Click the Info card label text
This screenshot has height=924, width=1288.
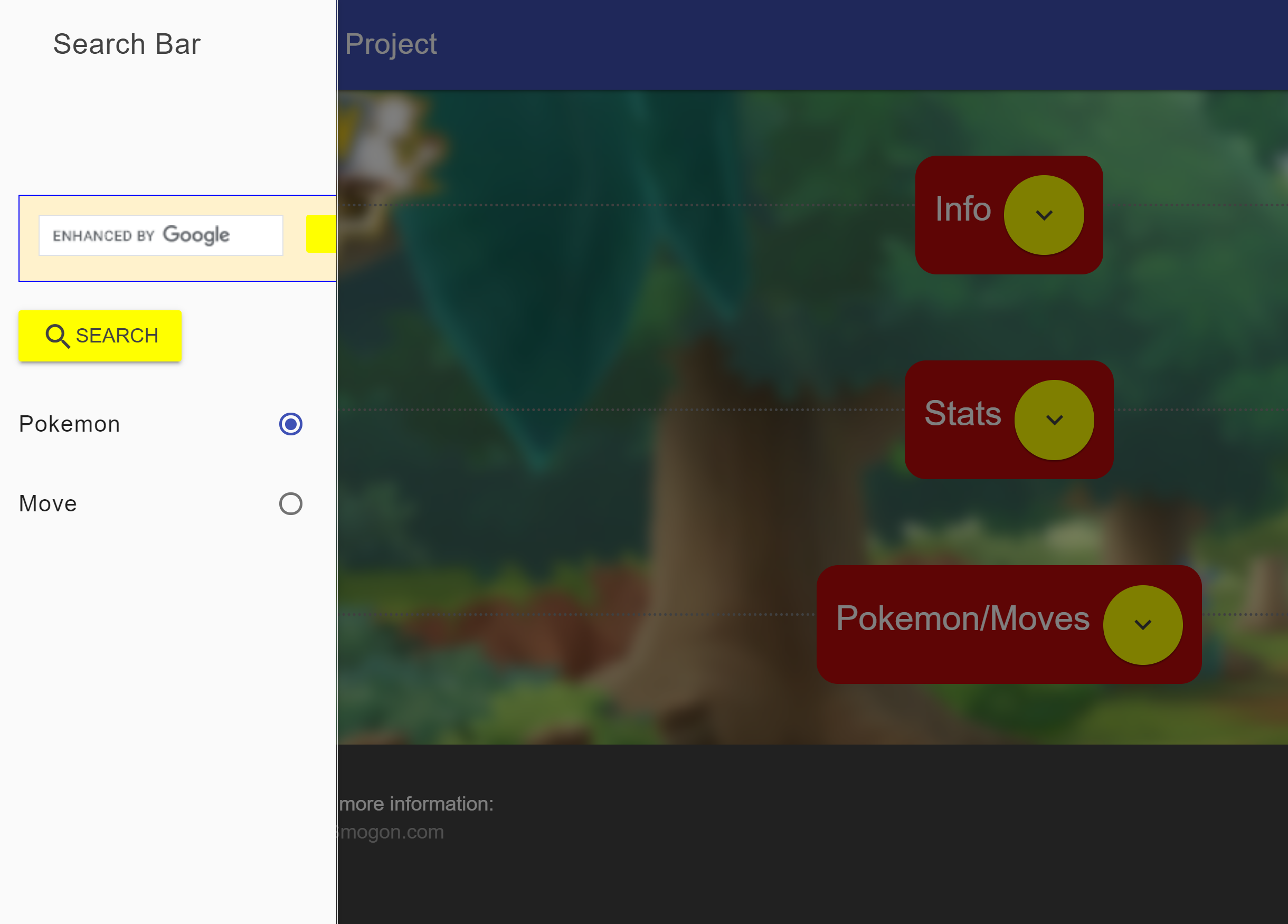tap(963, 209)
